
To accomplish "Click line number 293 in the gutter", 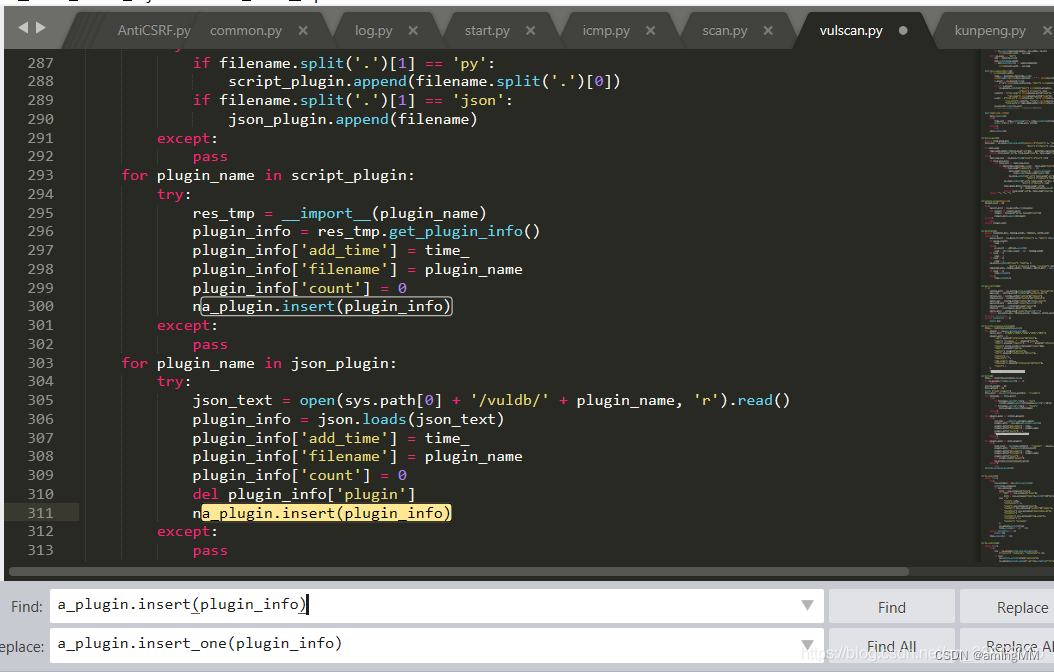I will click(x=40, y=175).
